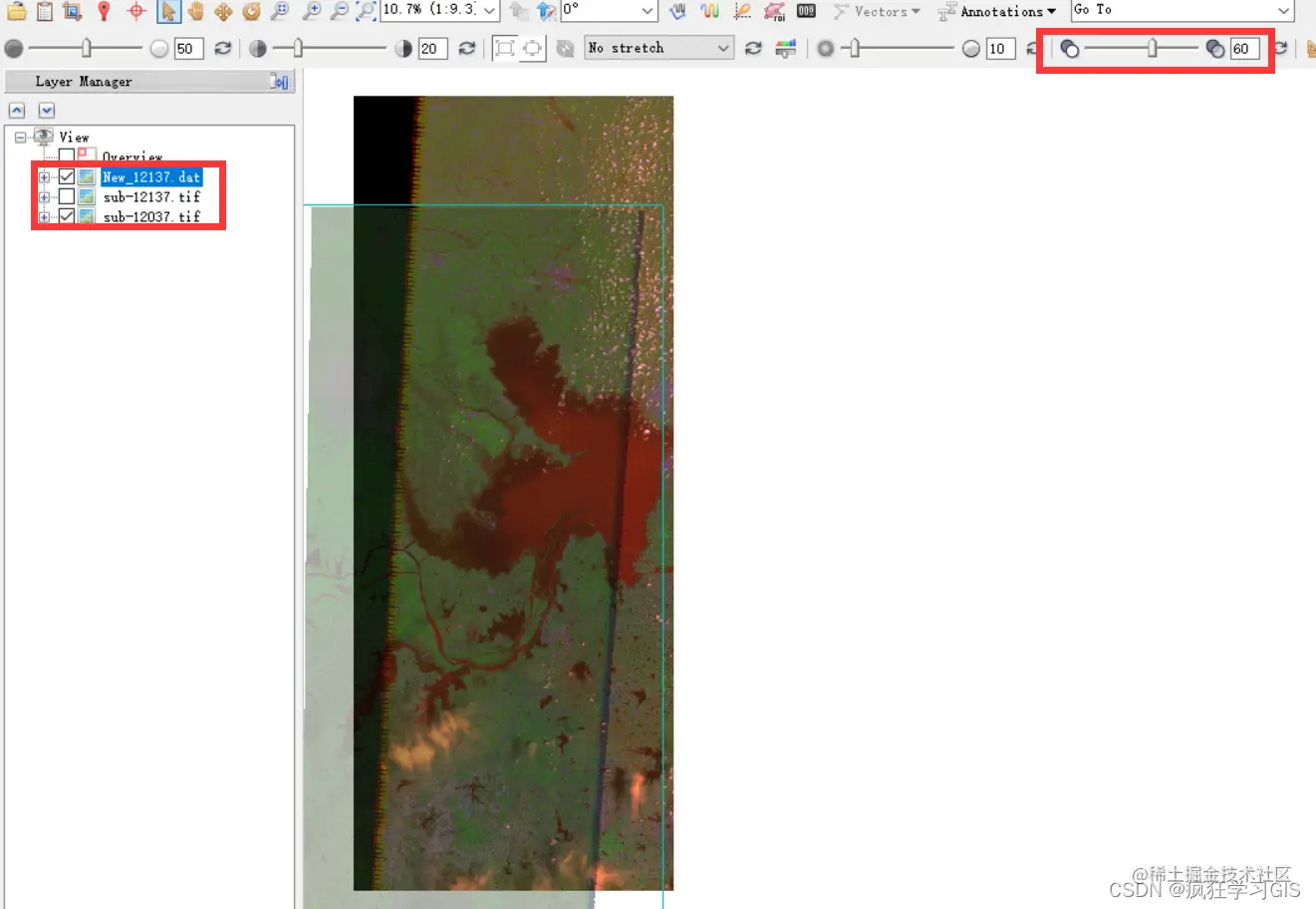Click the fixed Zoom In icon
Image resolution: width=1316 pixels, height=909 pixels.
pos(312,11)
